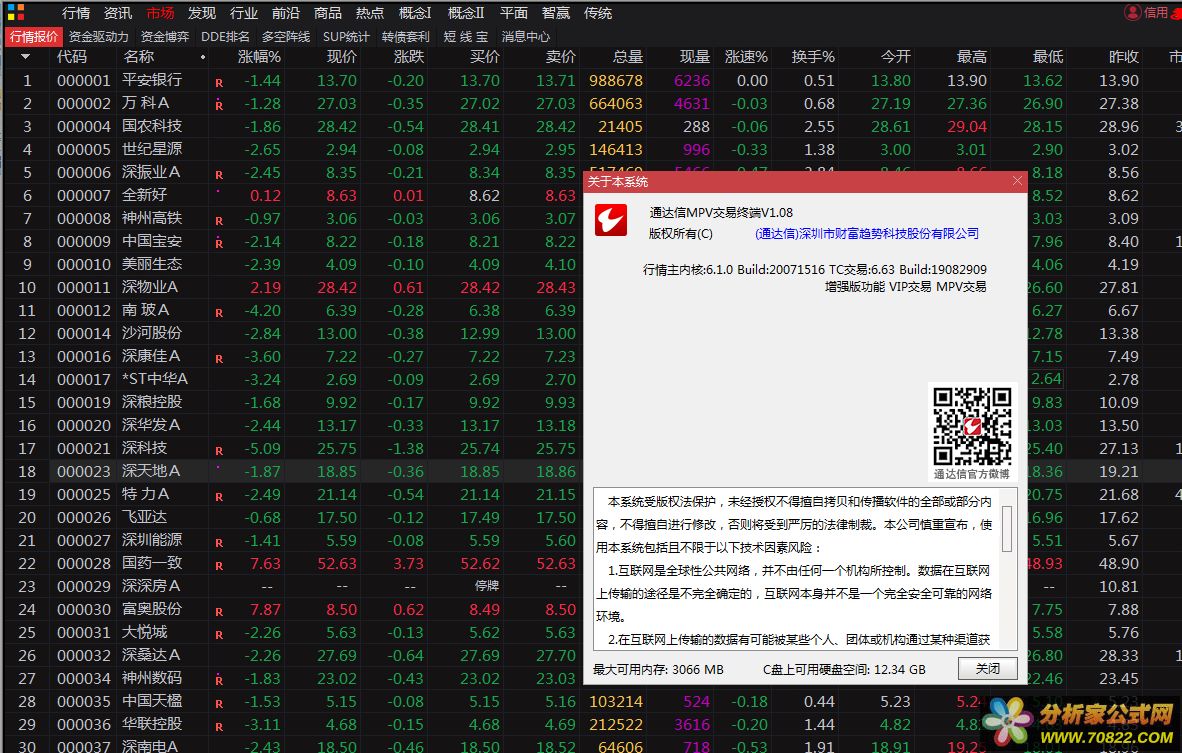This screenshot has height=753, width=1182.
Task: Open the 传统 menu
Action: [598, 13]
